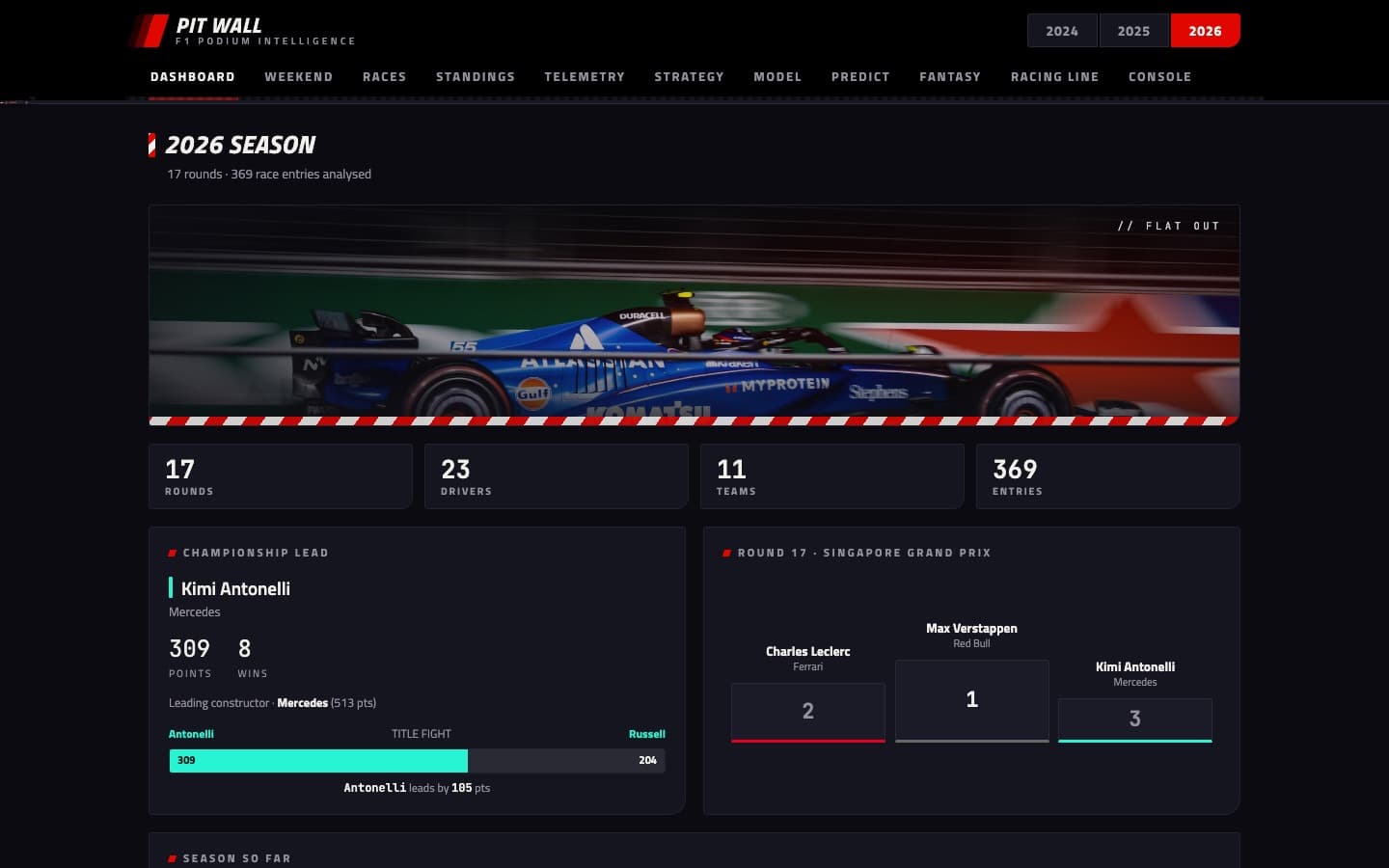
Task: Click the Flat Out banner caption
Action: (x=1169, y=226)
